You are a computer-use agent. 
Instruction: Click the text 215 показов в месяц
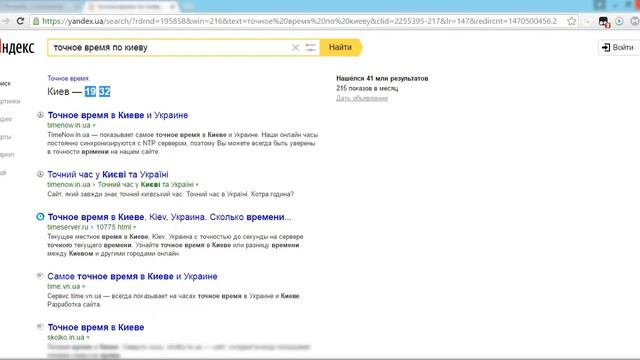(x=367, y=88)
